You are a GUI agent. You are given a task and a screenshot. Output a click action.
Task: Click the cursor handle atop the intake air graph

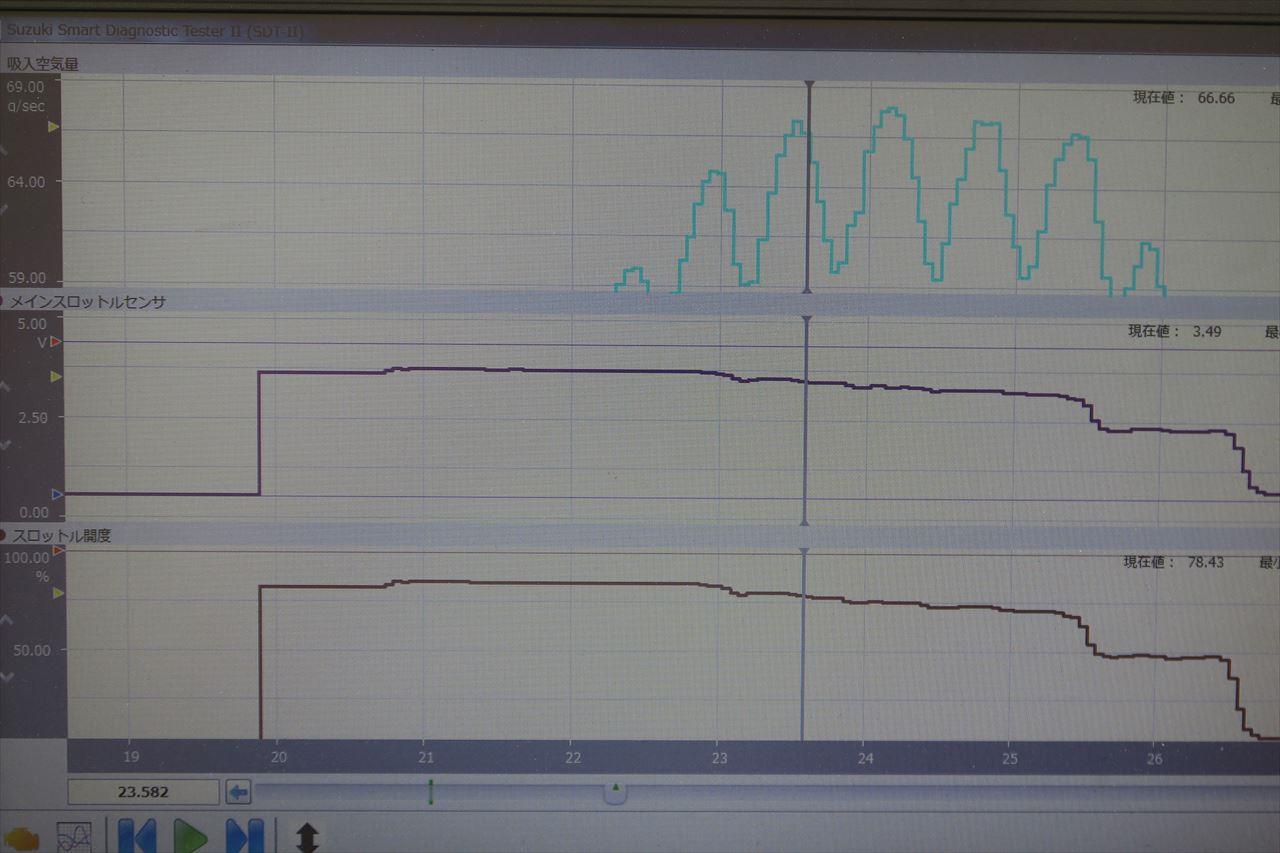(809, 85)
